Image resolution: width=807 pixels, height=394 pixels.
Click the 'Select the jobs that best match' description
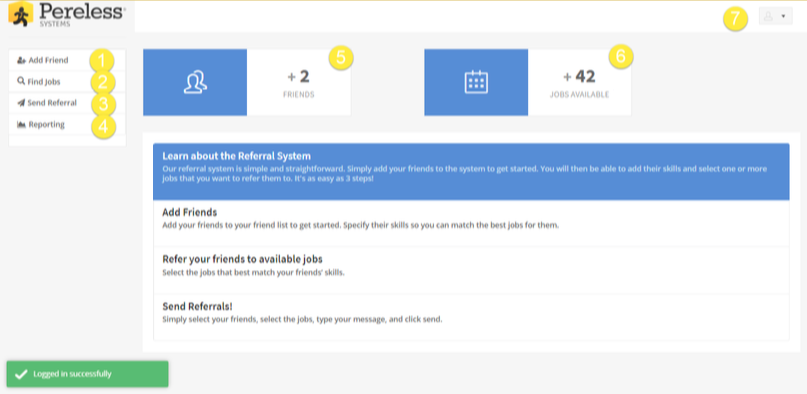pos(253,273)
